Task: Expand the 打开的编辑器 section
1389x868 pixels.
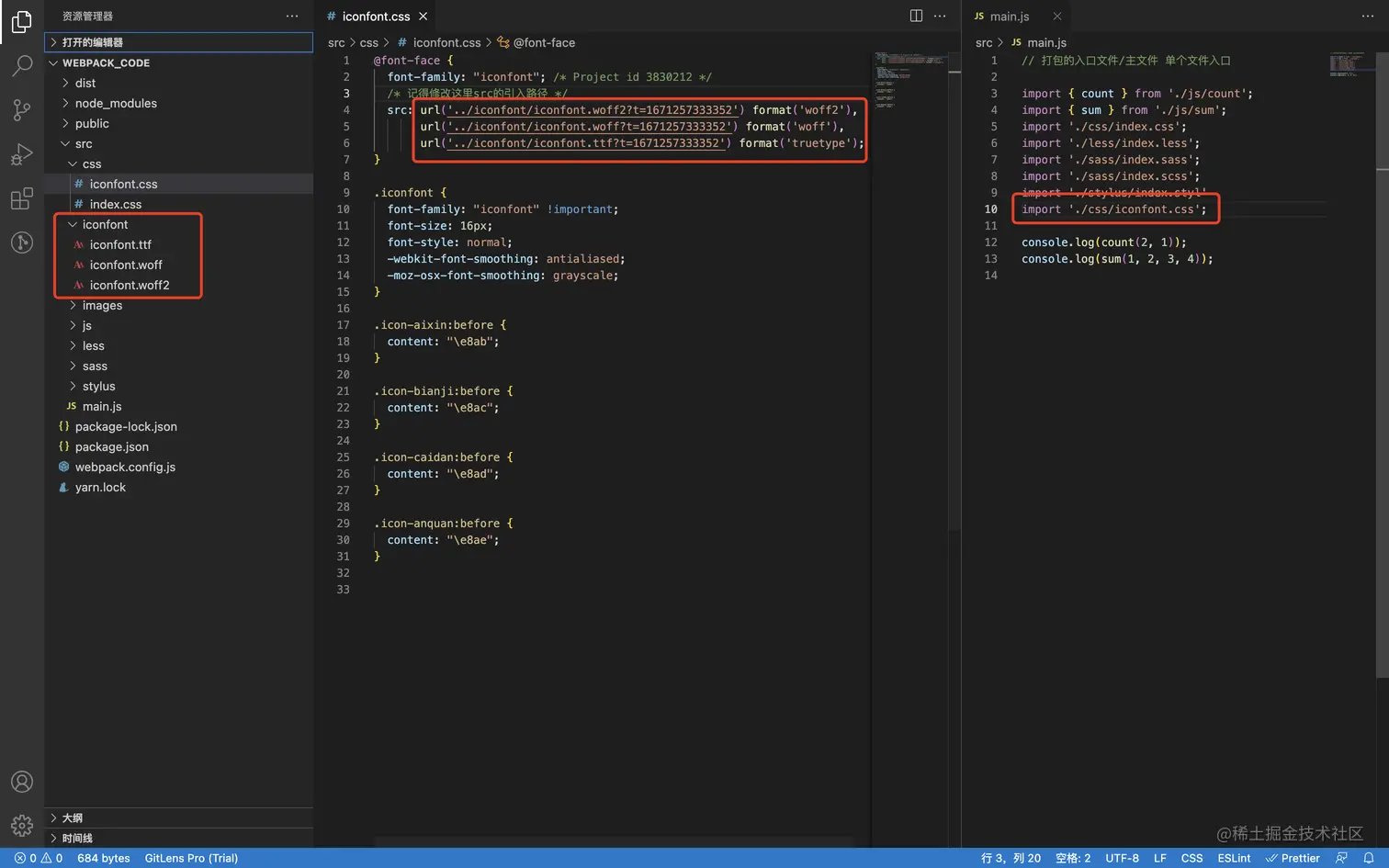Action: tap(179, 42)
